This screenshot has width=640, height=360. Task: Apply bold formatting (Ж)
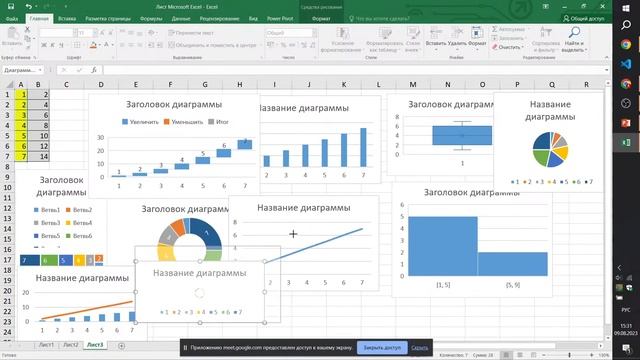[44, 45]
